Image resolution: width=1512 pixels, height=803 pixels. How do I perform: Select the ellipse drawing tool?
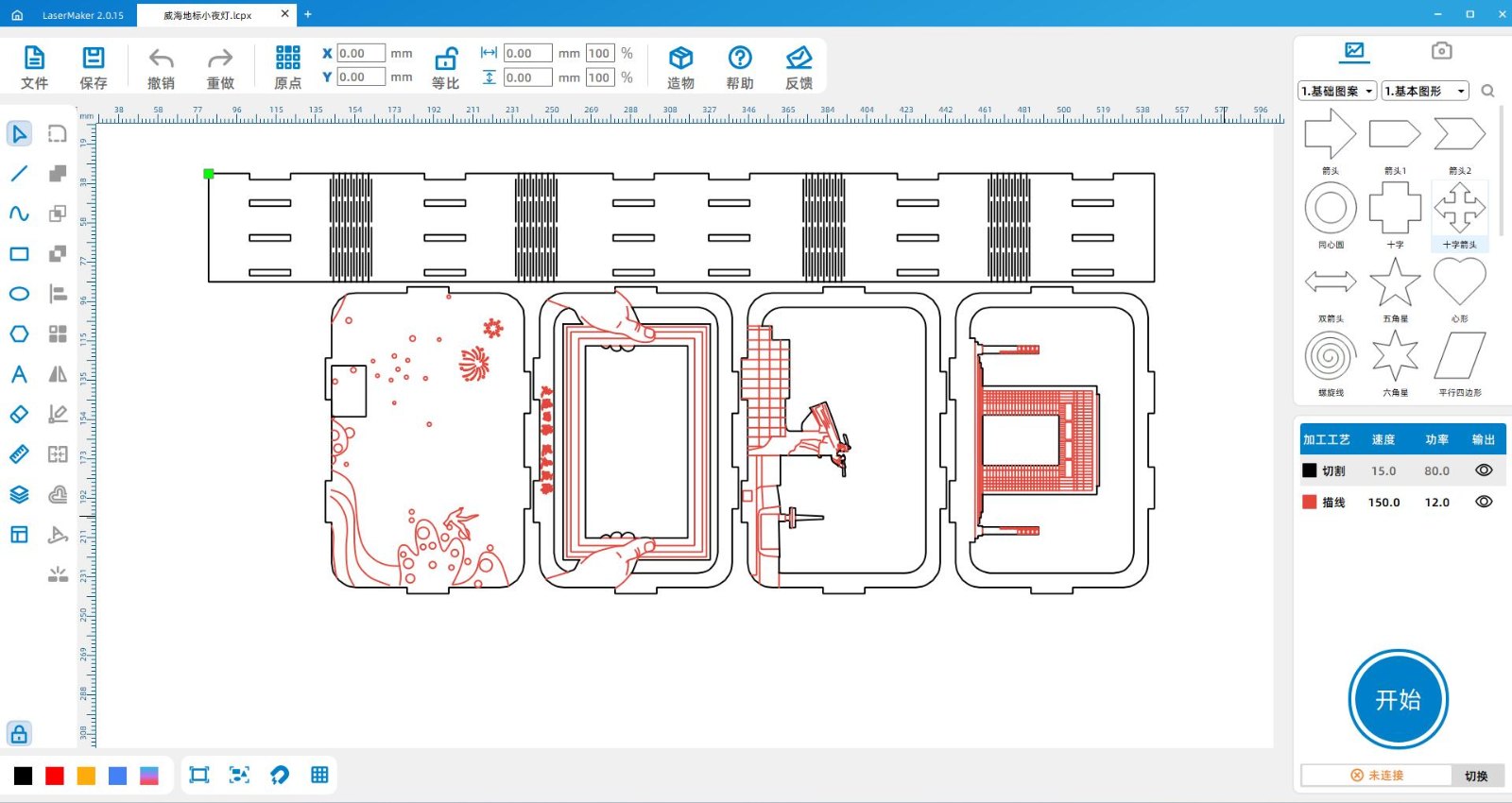click(19, 294)
